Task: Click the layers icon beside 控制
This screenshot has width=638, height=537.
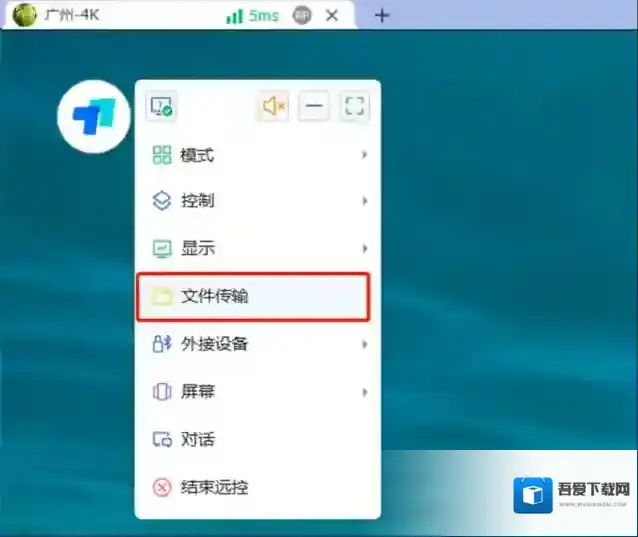Action: tap(162, 201)
